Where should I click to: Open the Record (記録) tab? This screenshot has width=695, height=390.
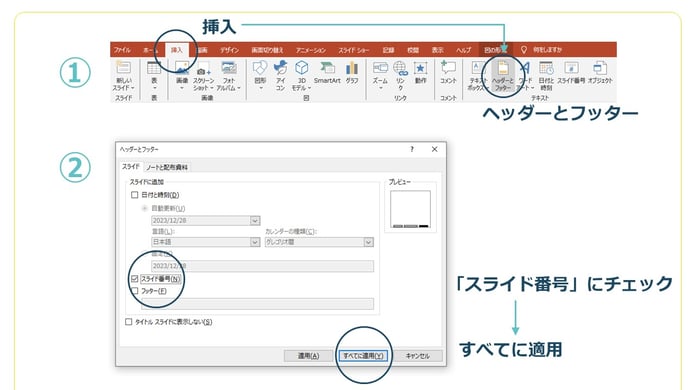388,50
